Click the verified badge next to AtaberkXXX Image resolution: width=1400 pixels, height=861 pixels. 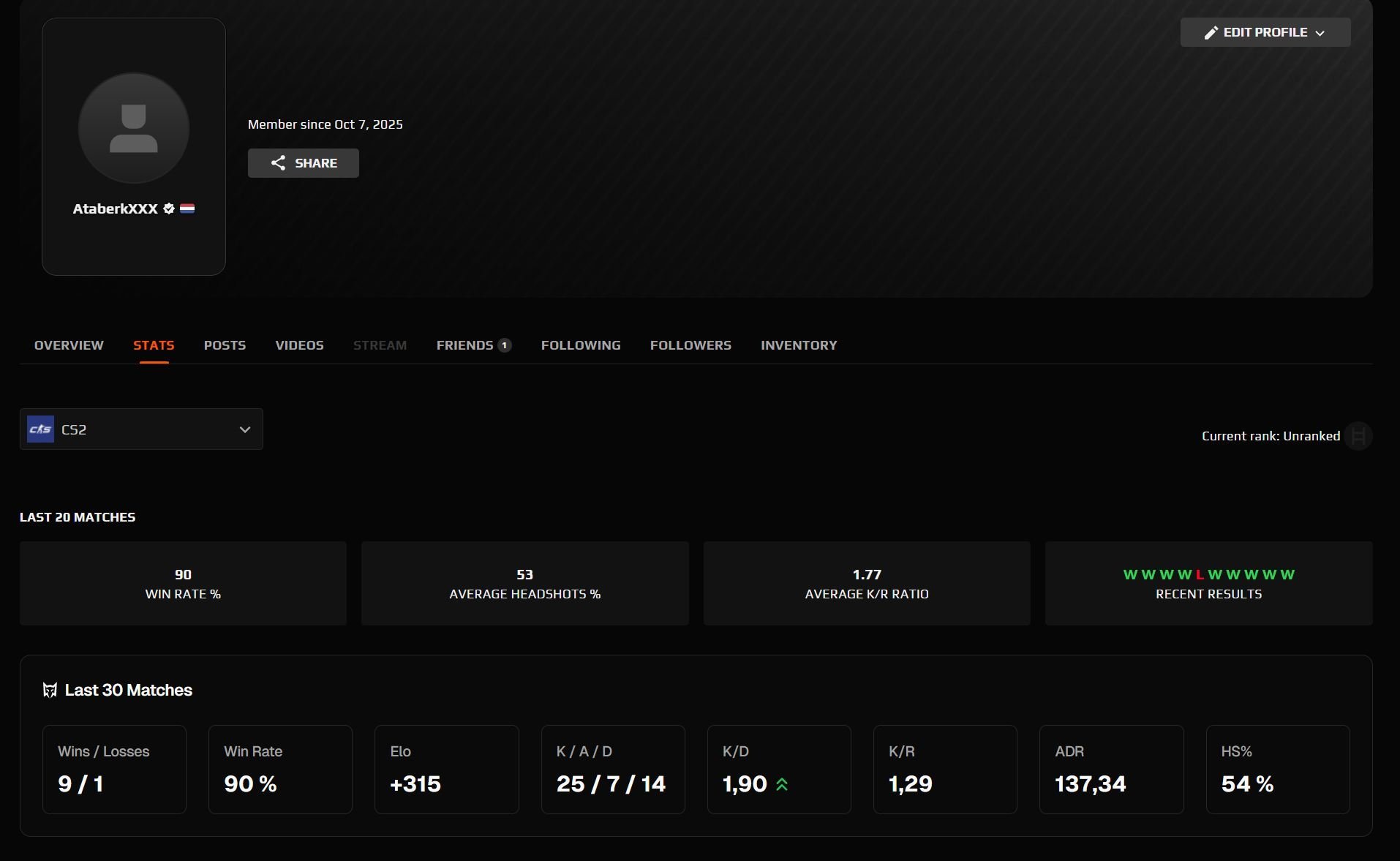pos(169,209)
